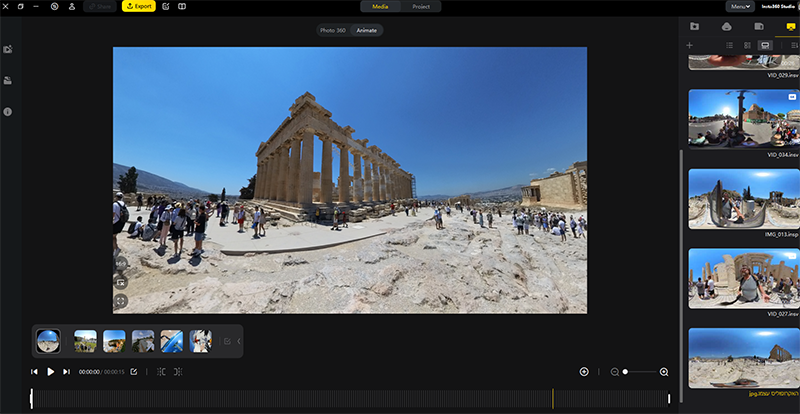Collapse the animation presets strip

click(x=239, y=341)
